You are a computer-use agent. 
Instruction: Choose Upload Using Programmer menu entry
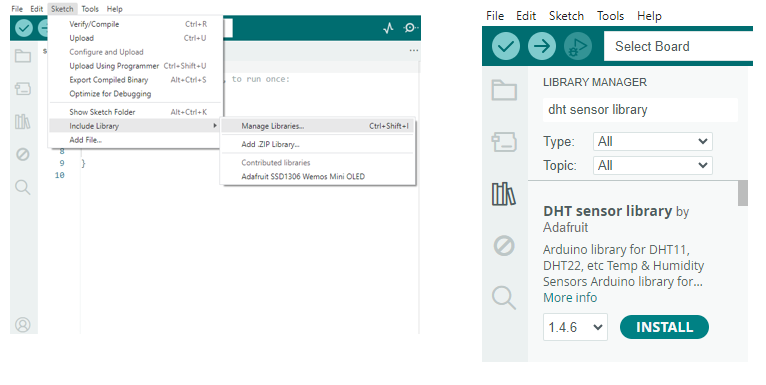(135, 65)
